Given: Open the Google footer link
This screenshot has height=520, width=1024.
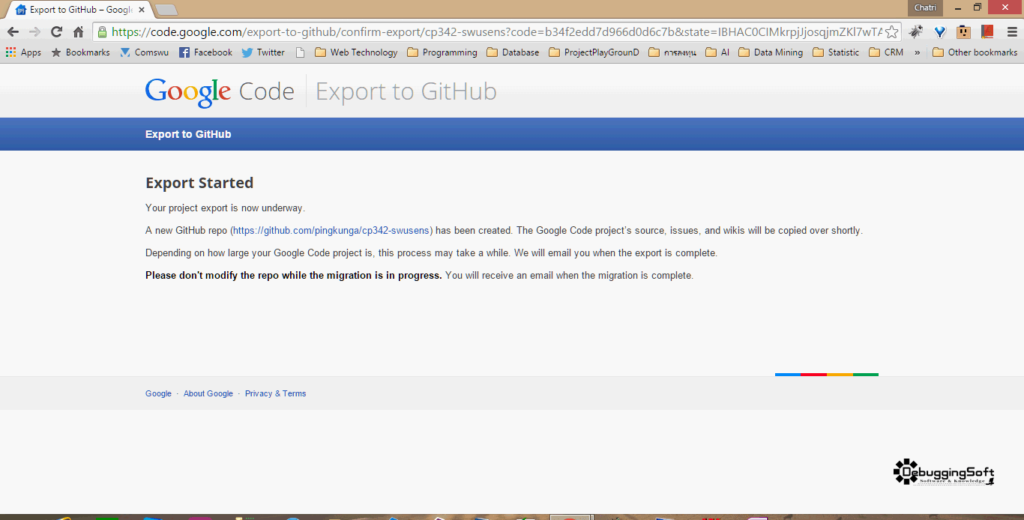Looking at the screenshot, I should [x=158, y=393].
